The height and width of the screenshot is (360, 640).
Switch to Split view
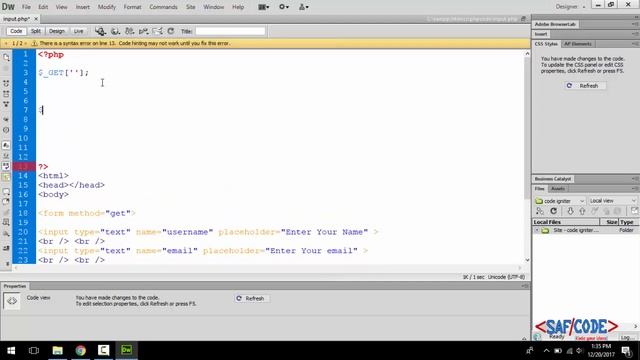36,31
